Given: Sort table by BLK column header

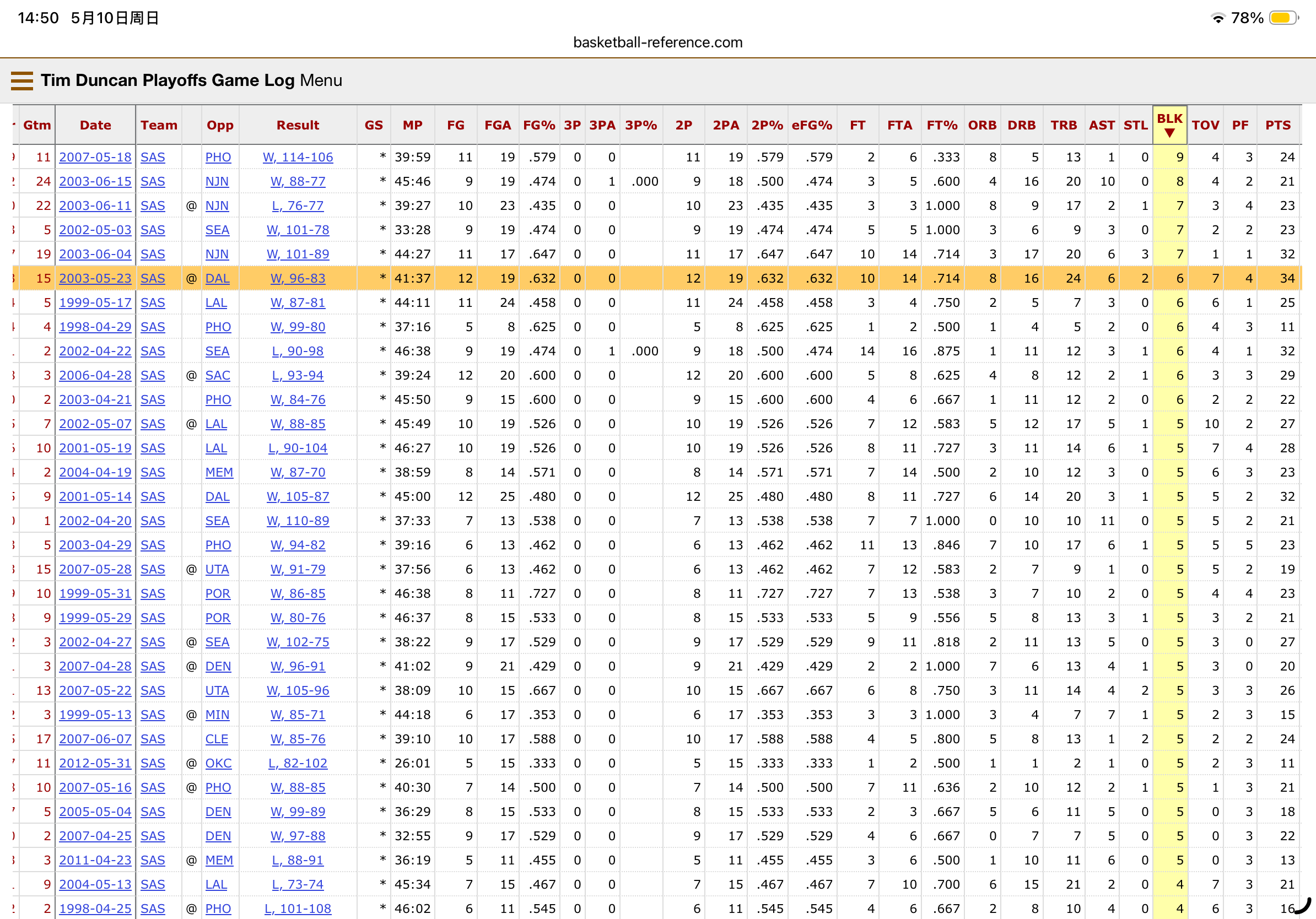Looking at the screenshot, I should click(1169, 125).
